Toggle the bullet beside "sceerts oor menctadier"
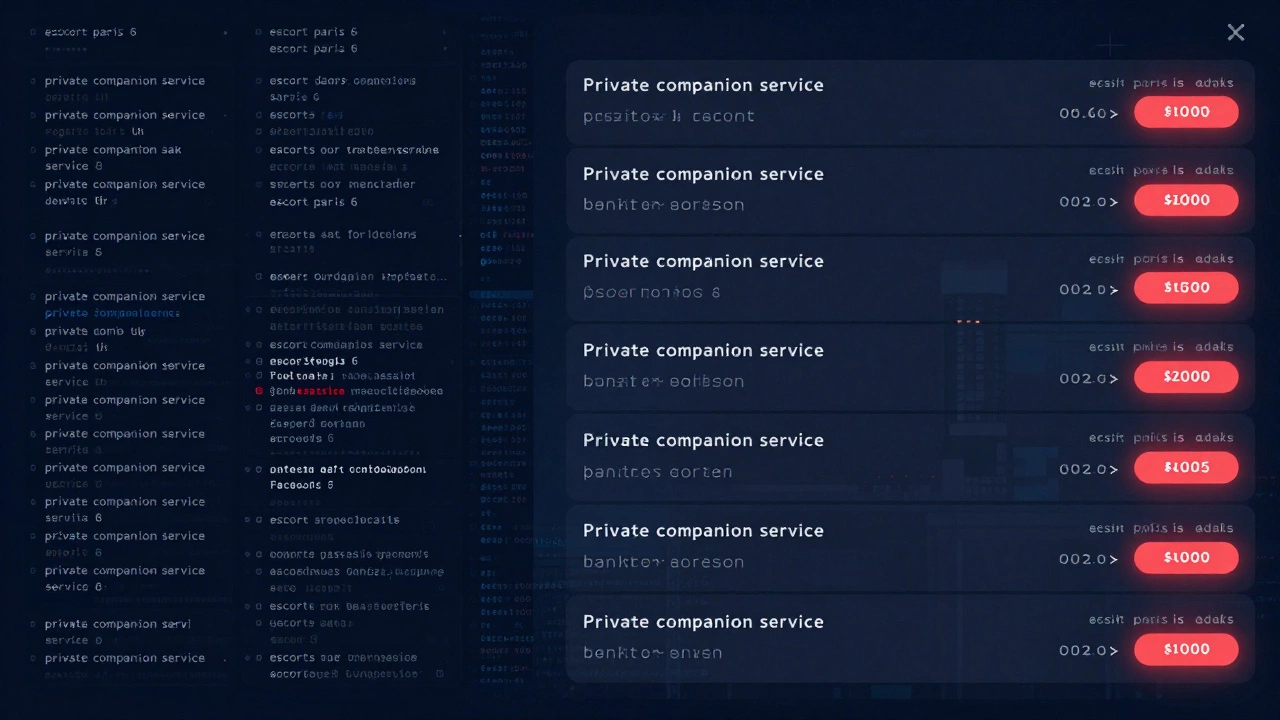The image size is (1280, 720). point(257,184)
